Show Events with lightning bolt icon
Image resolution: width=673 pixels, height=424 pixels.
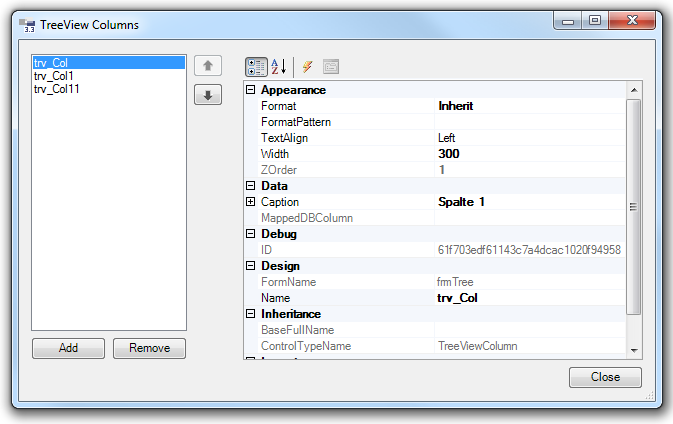(307, 67)
